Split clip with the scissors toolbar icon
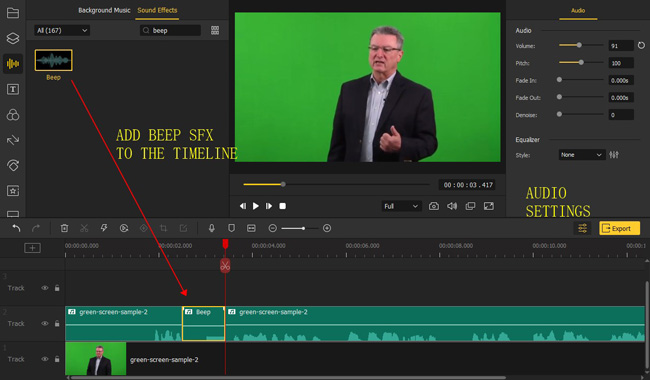Image resolution: width=650 pixels, height=380 pixels. click(x=84, y=228)
